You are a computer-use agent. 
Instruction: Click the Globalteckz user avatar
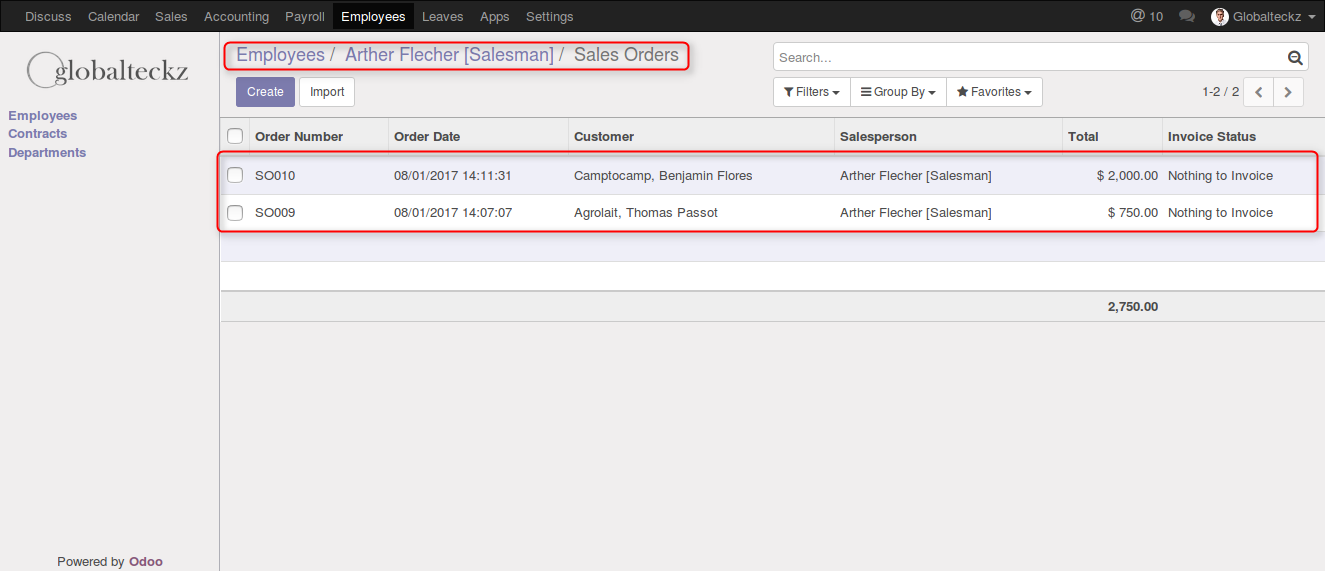point(1219,16)
